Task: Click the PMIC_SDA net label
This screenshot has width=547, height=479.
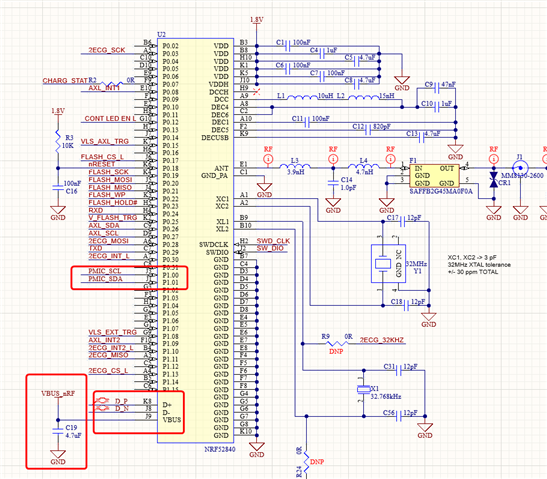Action: [105, 279]
